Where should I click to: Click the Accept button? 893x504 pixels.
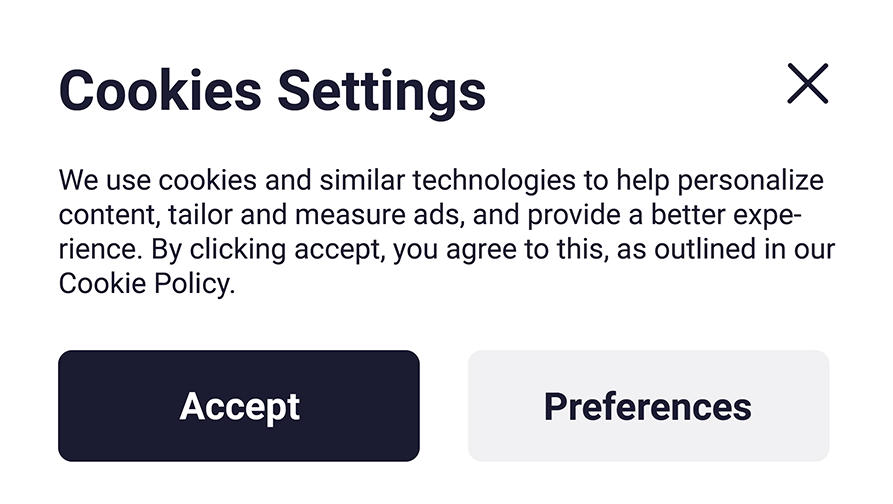[x=239, y=406]
